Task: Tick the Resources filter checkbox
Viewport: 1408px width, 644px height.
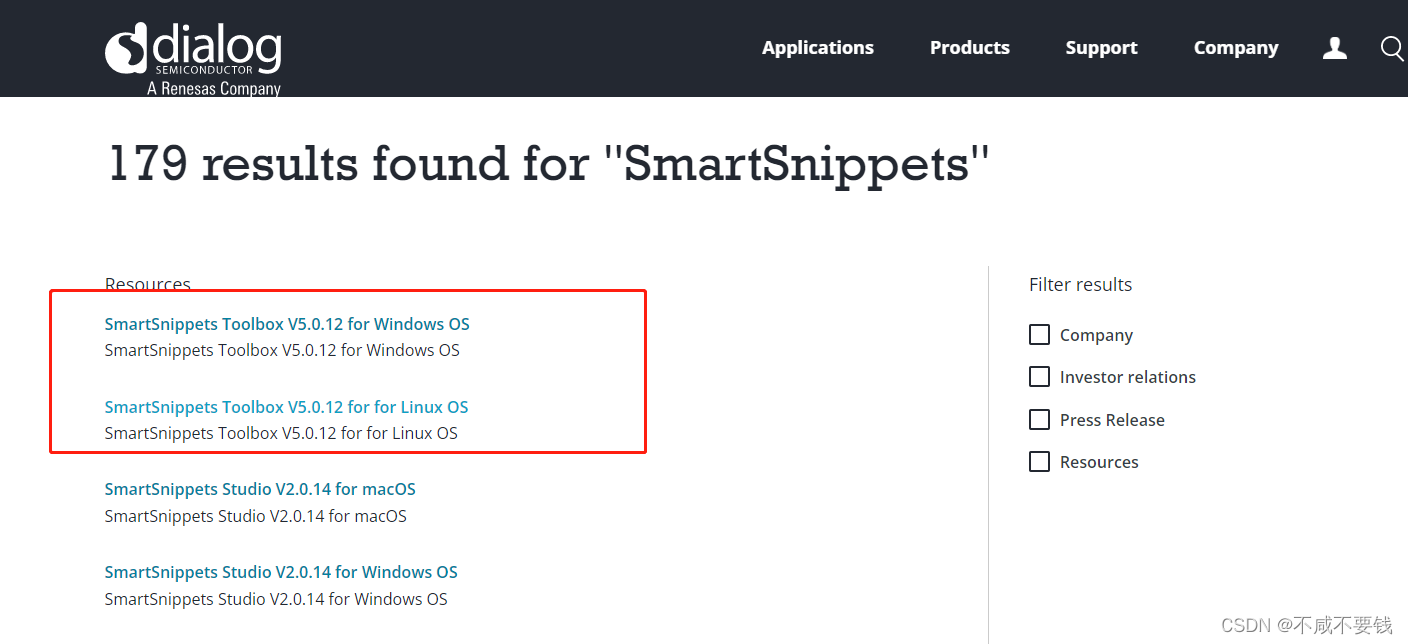Action: [1039, 461]
